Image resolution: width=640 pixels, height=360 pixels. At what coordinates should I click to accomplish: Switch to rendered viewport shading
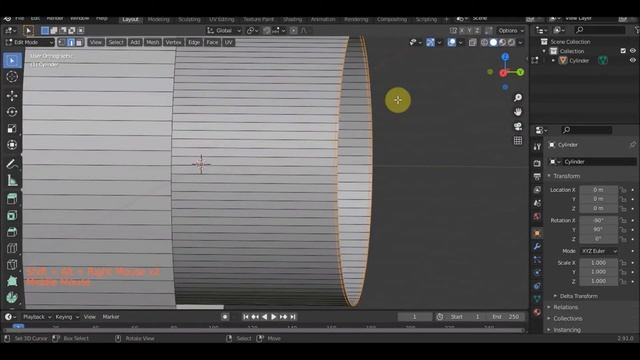[511, 42]
